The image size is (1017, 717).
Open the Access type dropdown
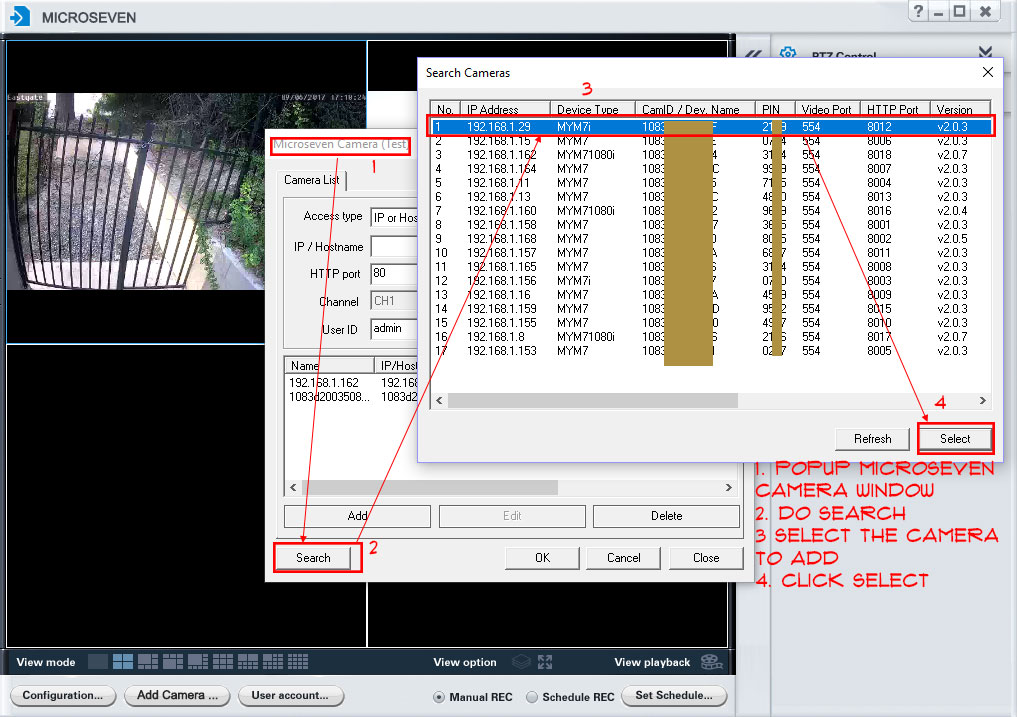click(x=394, y=217)
